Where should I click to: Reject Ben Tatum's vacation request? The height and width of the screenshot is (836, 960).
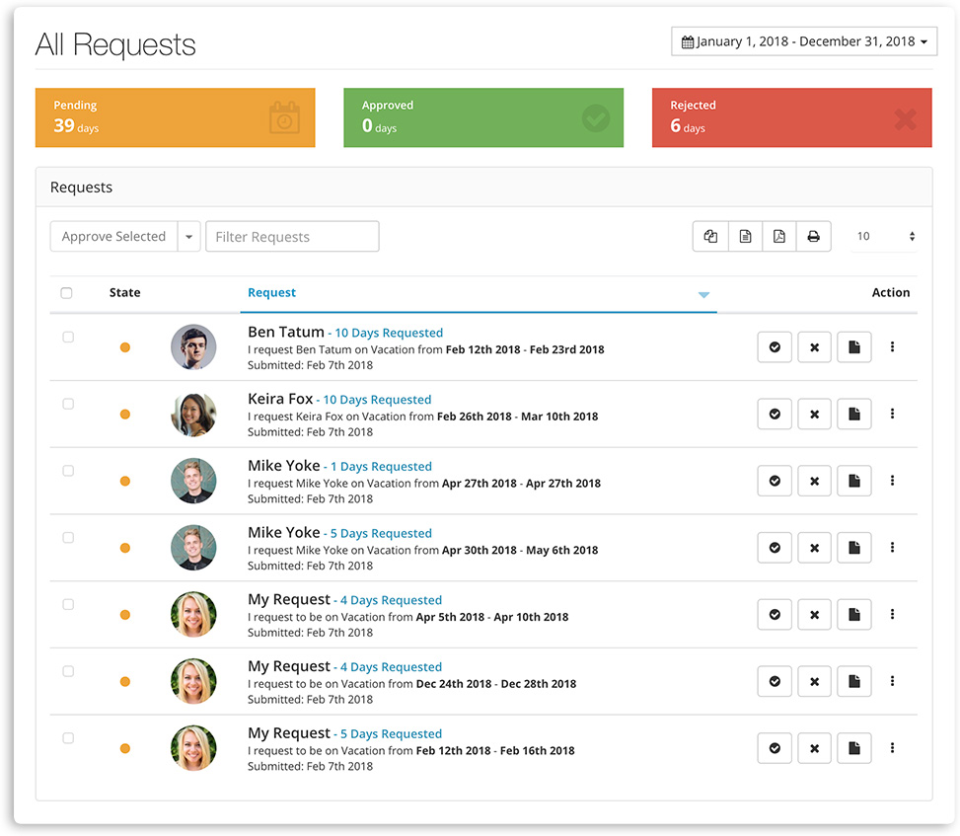pos(814,347)
